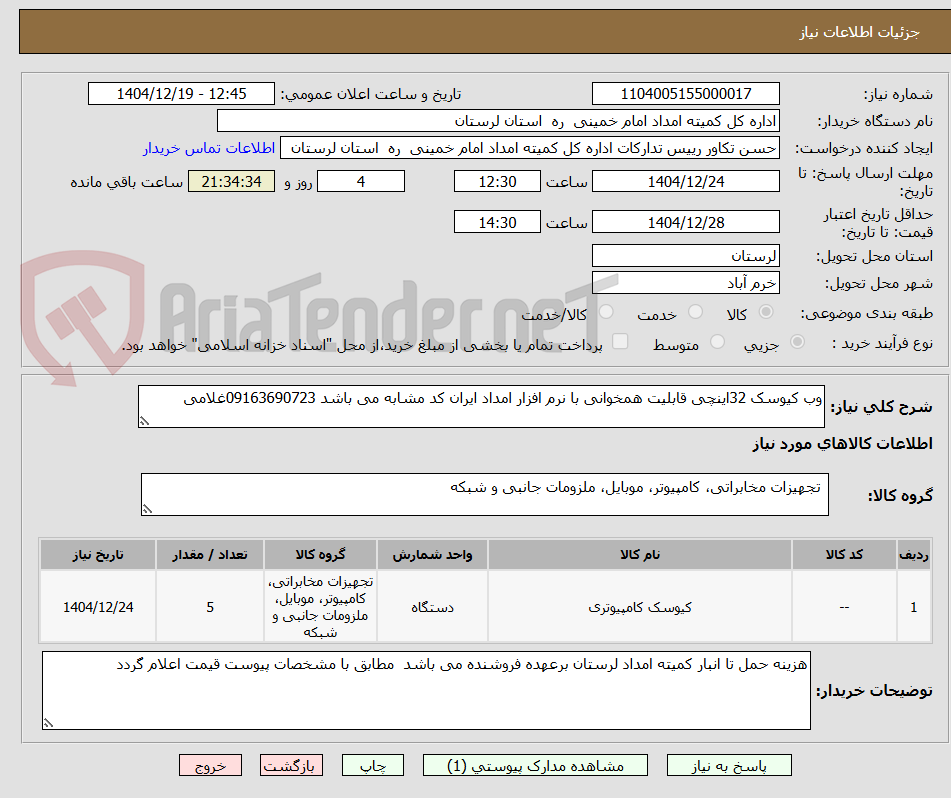The width and height of the screenshot is (951, 798).
Task: Click the table date cell 1404/12/24
Action: (98, 606)
